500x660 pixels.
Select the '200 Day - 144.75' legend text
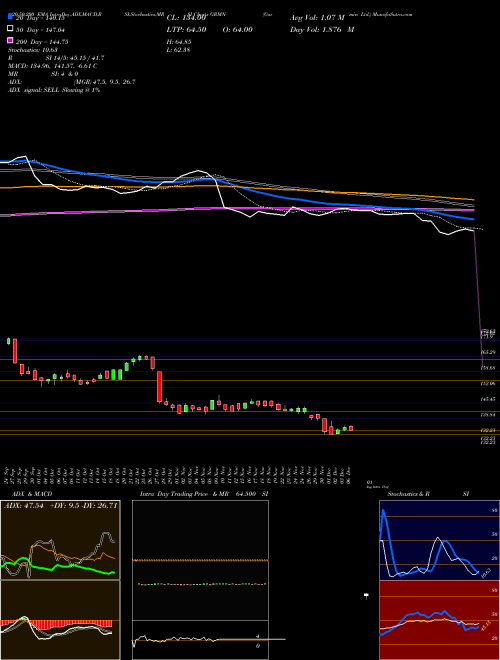pyautogui.click(x=42, y=42)
